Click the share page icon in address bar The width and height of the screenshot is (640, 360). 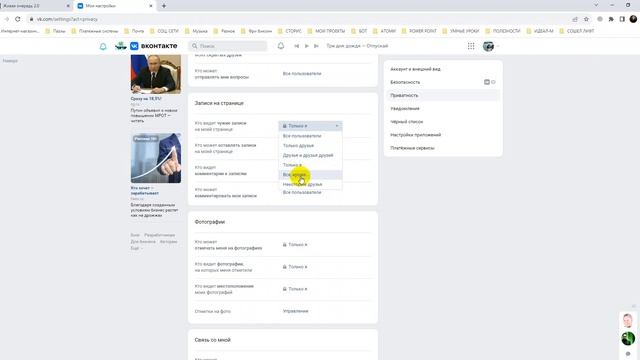pyautogui.click(x=575, y=19)
